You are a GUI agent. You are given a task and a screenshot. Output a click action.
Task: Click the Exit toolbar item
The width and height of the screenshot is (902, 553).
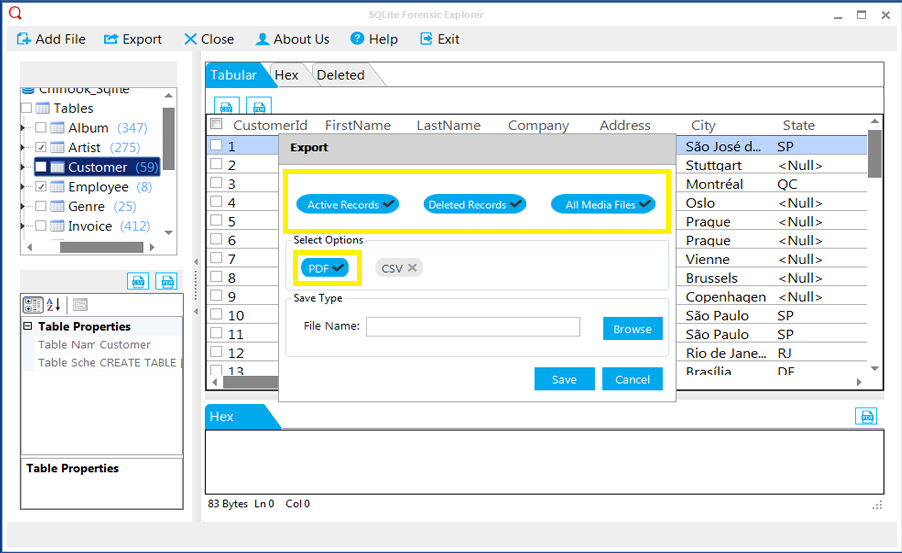point(439,39)
